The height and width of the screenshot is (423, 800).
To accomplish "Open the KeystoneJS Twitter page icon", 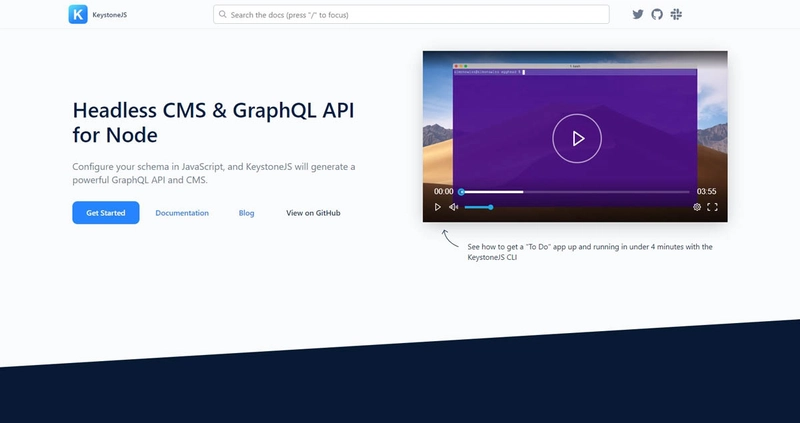I will click(x=638, y=14).
